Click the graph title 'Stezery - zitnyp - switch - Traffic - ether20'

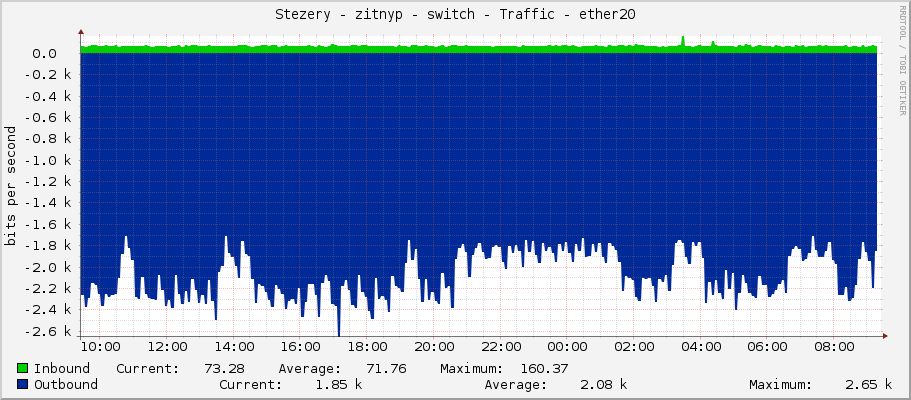tap(455, 15)
